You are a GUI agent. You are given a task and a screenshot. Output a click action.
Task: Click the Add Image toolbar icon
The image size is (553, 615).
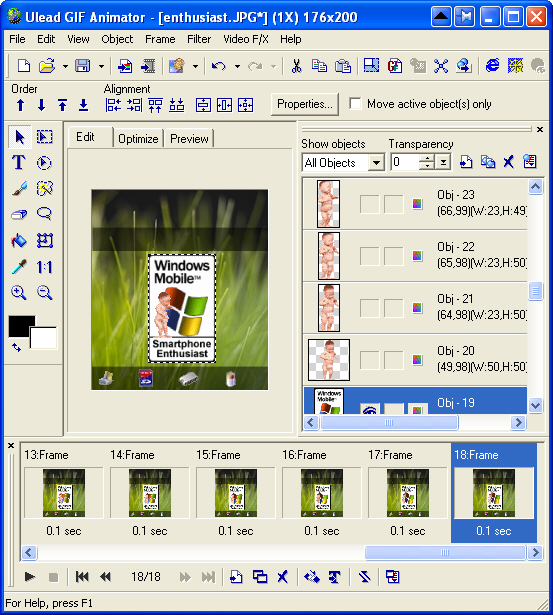coord(125,66)
